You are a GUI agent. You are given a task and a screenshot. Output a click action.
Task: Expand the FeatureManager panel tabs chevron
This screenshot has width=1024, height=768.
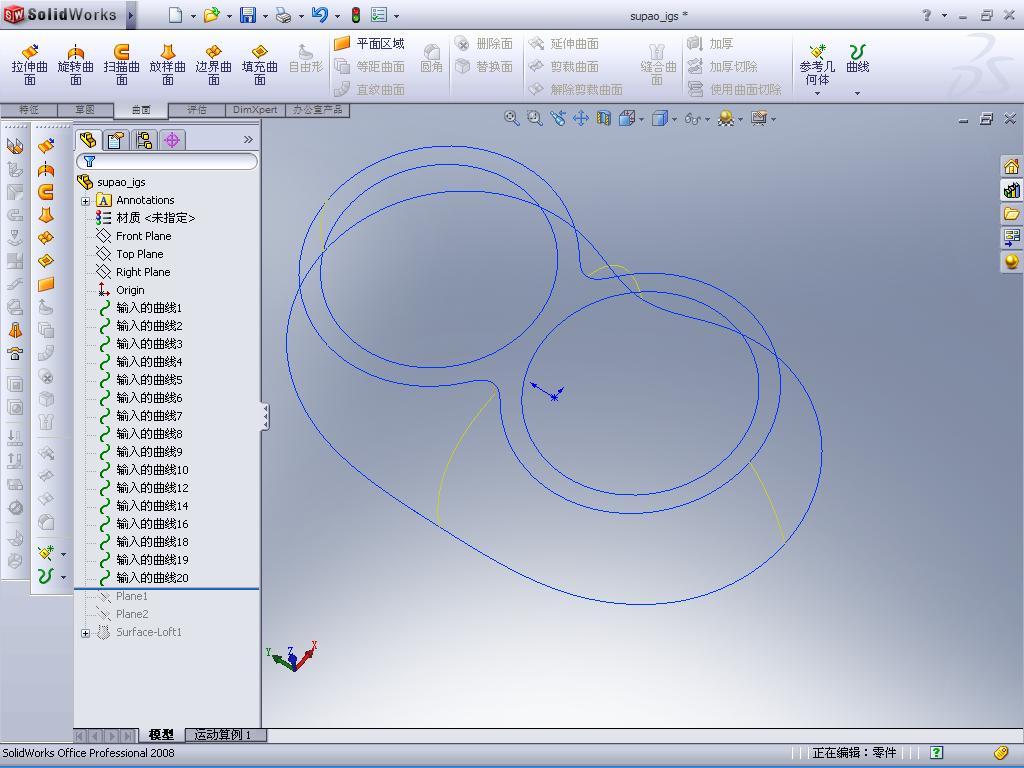pos(248,139)
